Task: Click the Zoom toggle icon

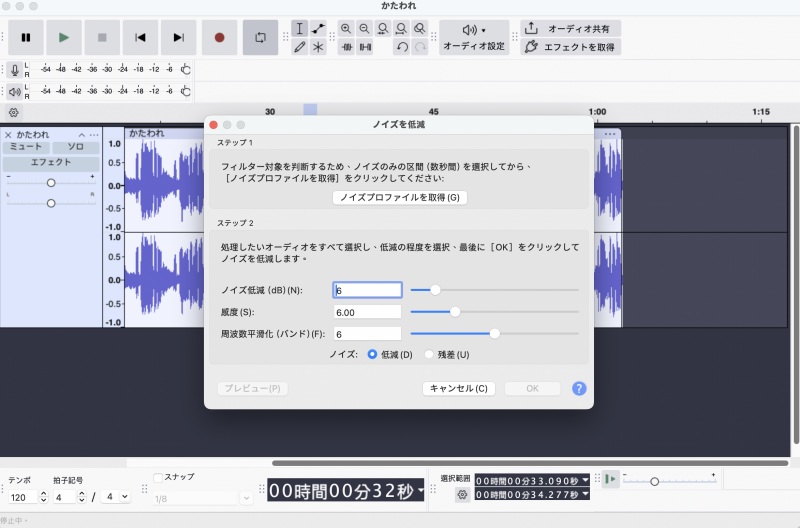Action: coord(420,29)
